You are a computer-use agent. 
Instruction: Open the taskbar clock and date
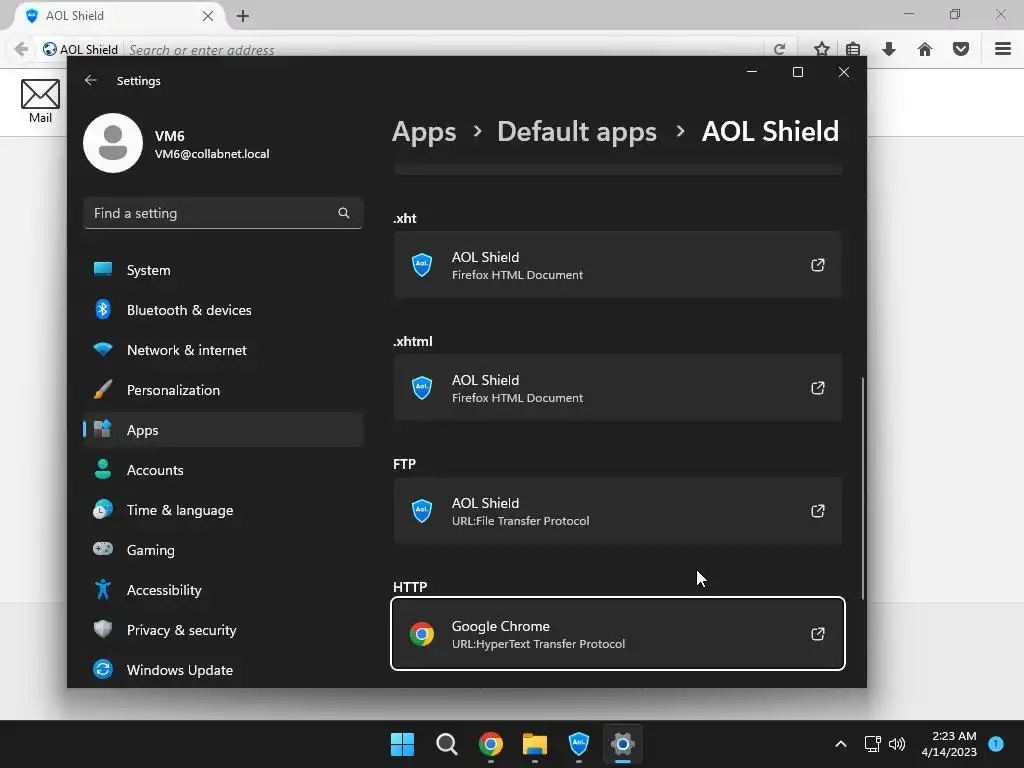pos(949,744)
